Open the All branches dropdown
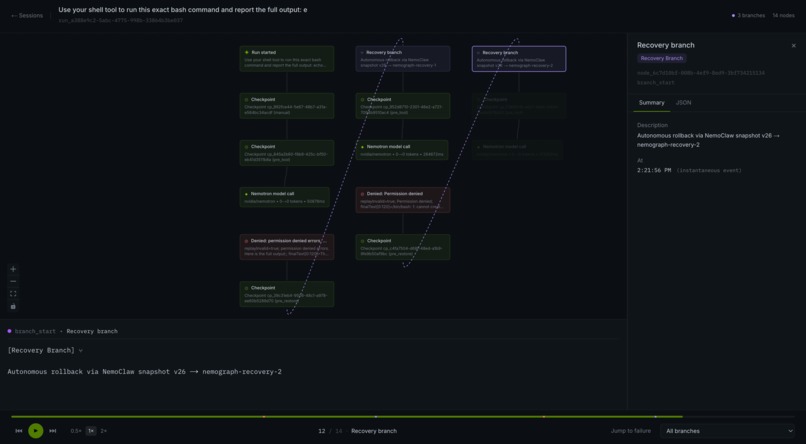806x444 pixels. click(x=728, y=431)
